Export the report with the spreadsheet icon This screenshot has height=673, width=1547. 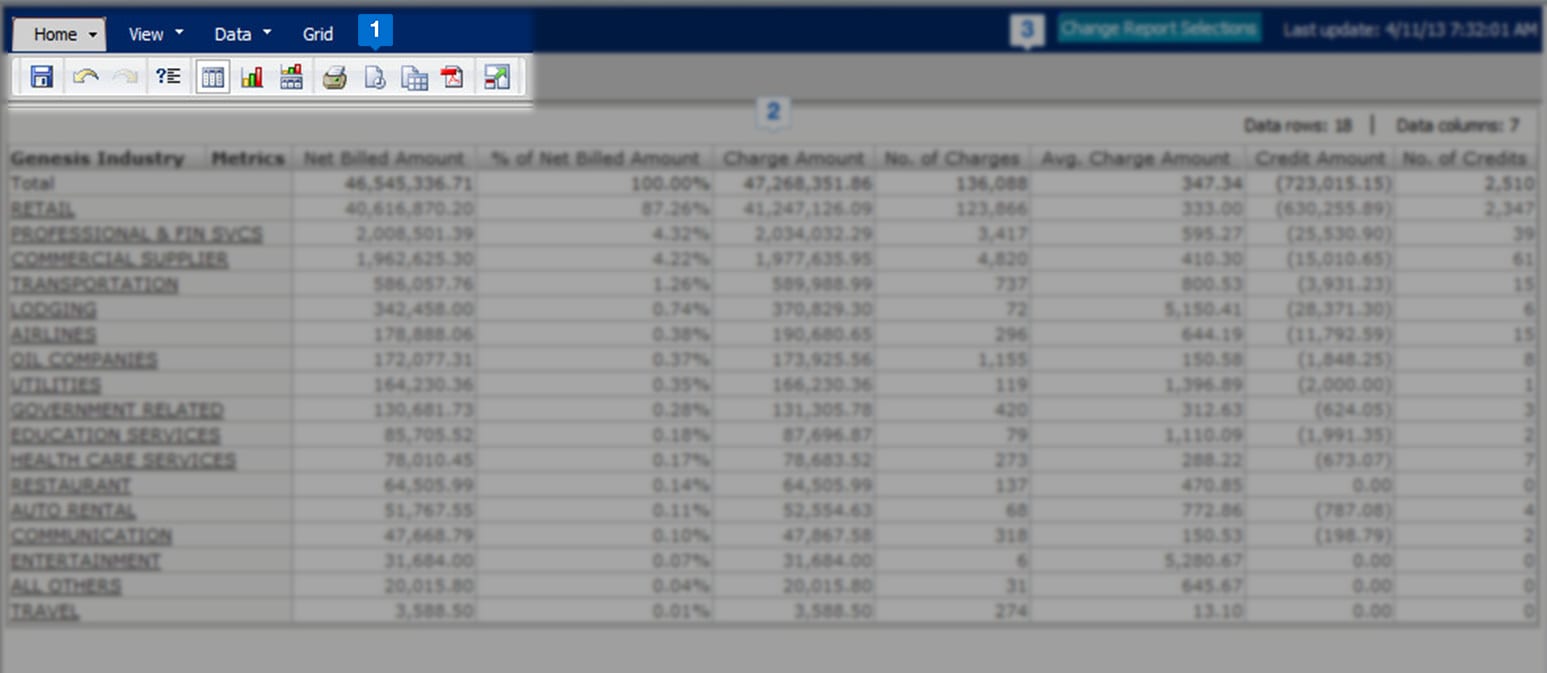(414, 77)
